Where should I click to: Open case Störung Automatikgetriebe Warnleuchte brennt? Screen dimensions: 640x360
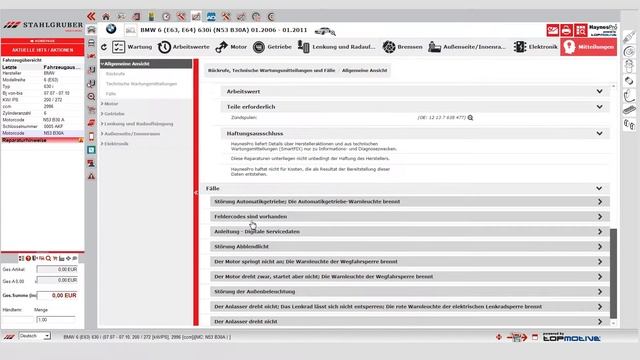[410, 202]
